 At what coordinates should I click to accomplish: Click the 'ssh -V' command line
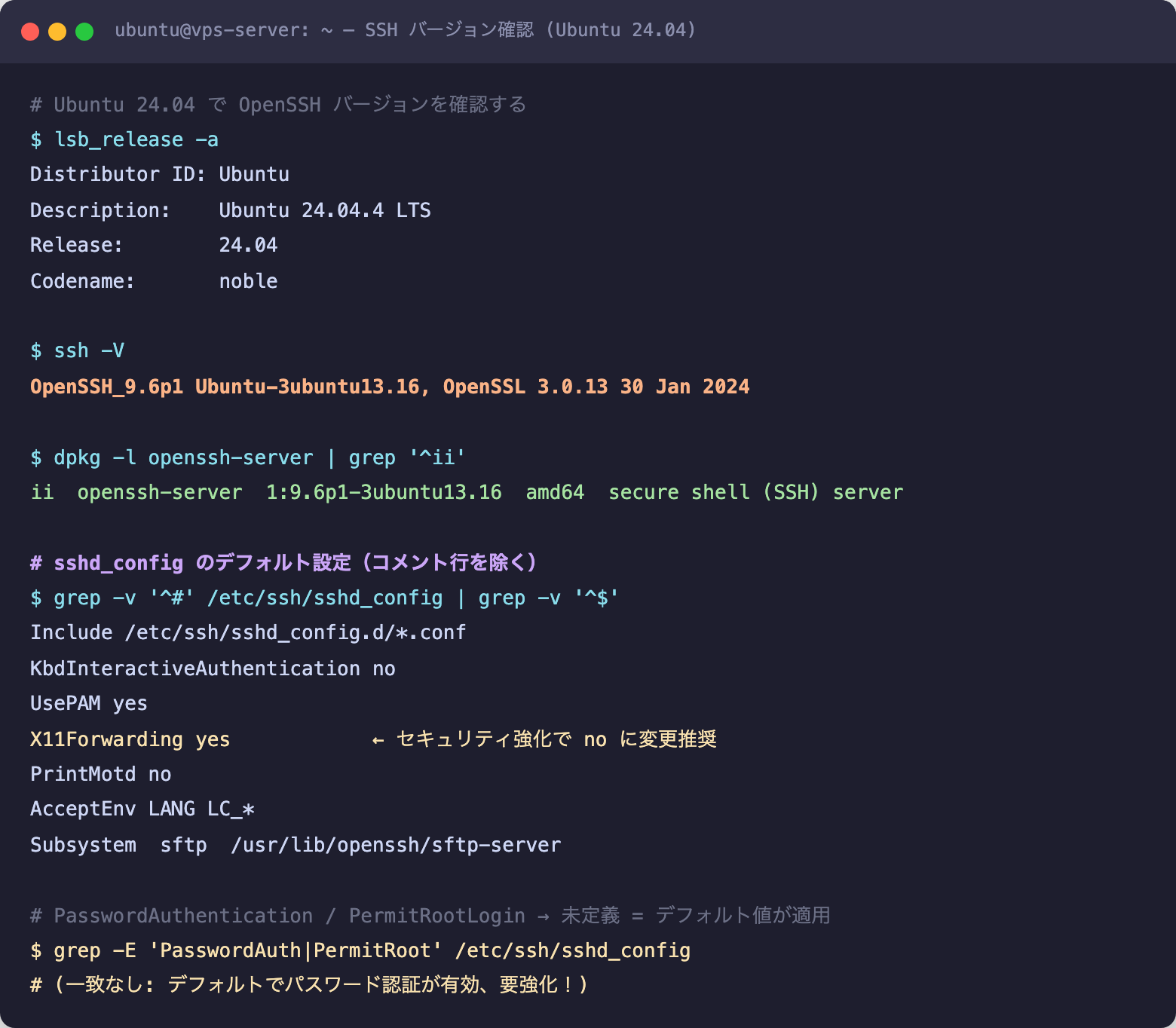77,351
